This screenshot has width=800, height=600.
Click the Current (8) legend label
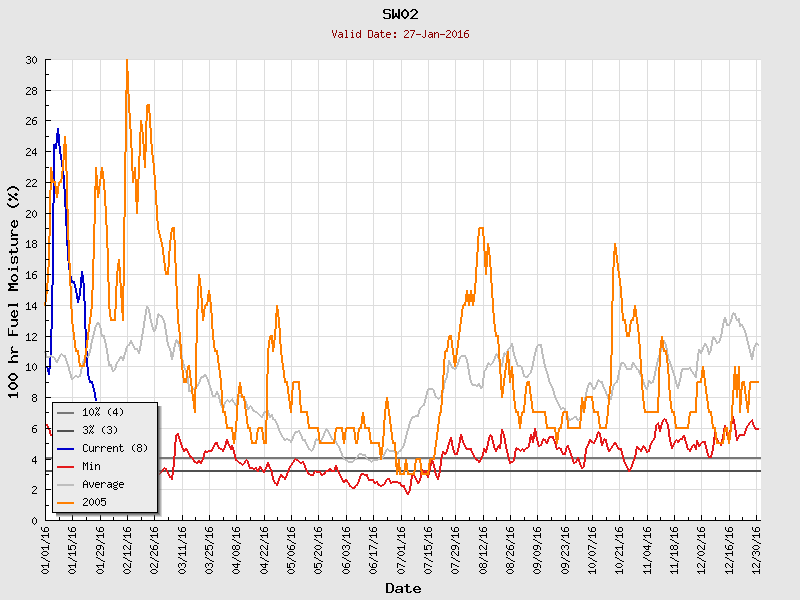point(116,448)
